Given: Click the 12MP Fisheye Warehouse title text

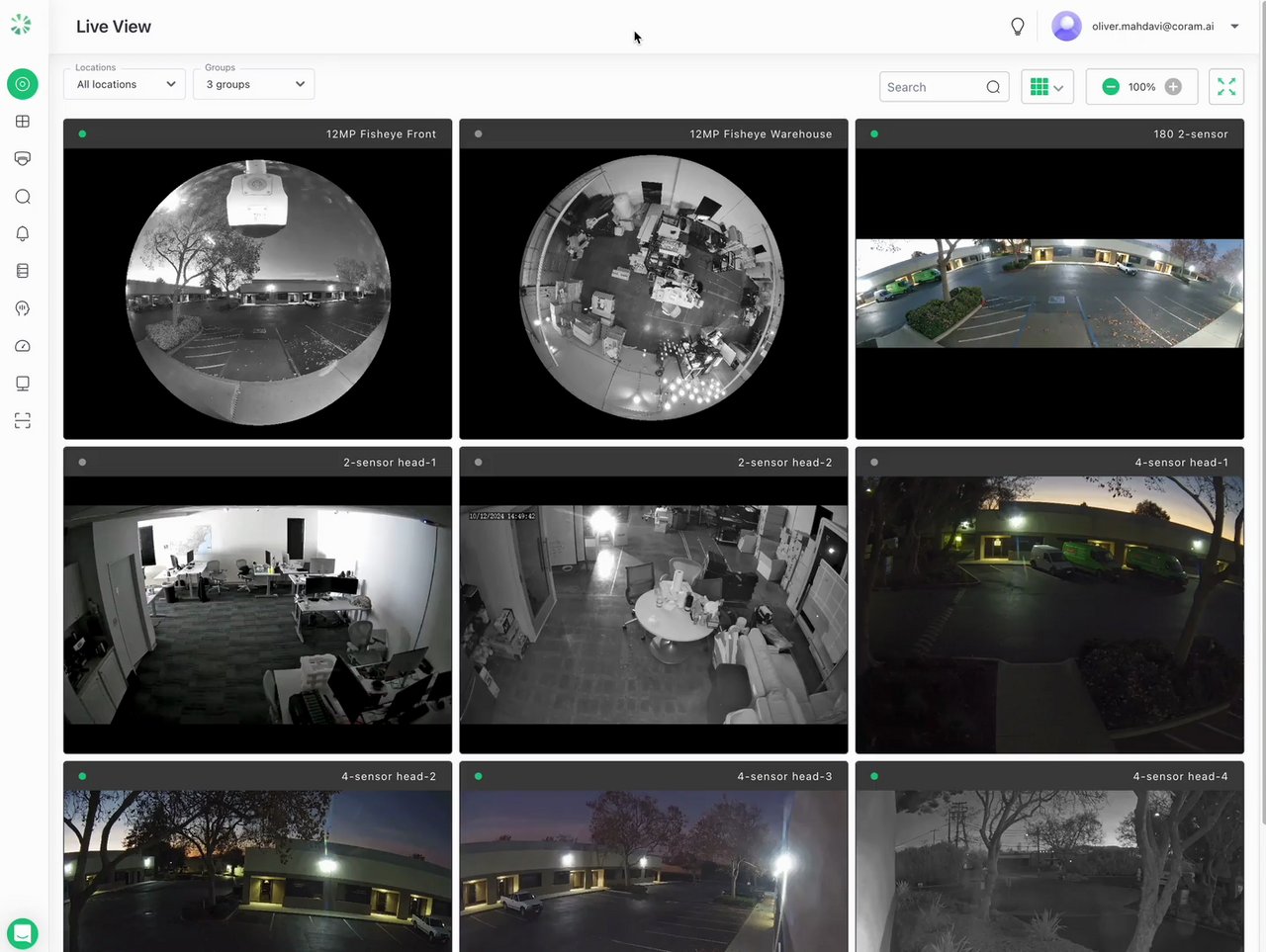Looking at the screenshot, I should 761,134.
